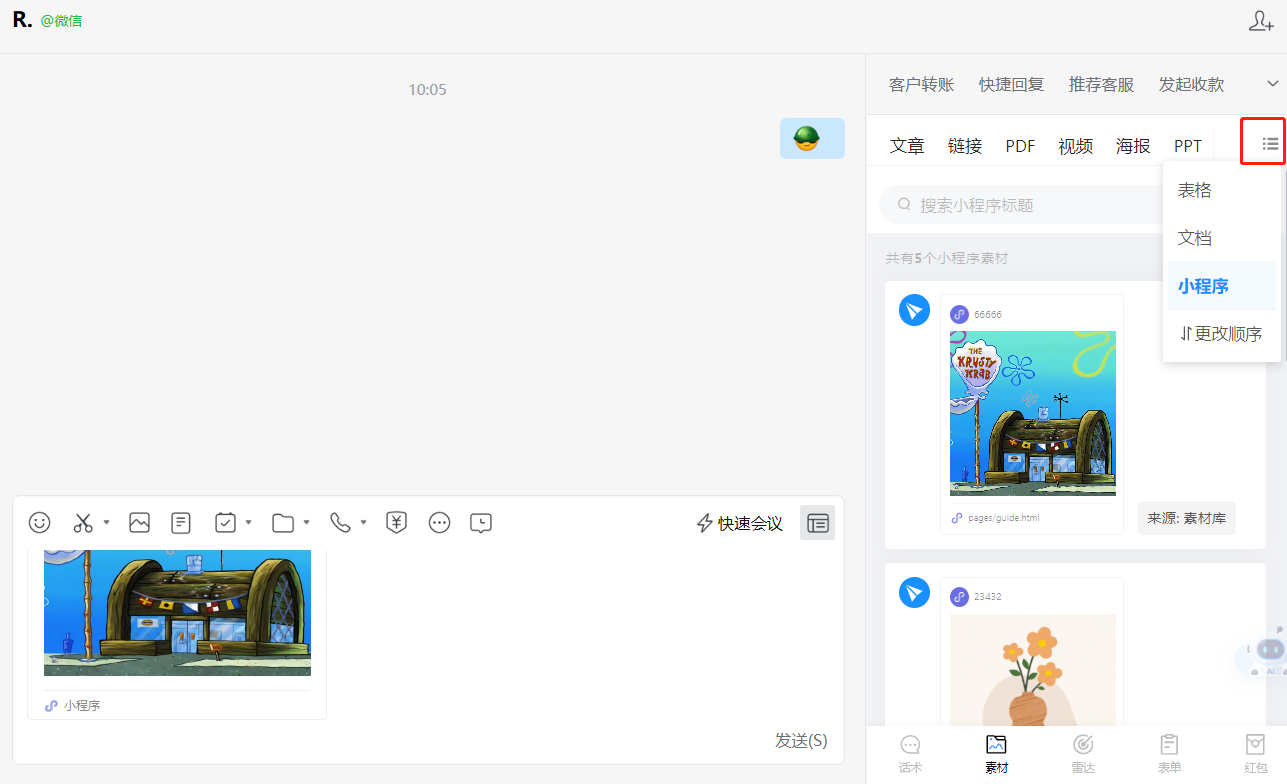
Task: Choose 文档 from dropdown menu
Action: coord(1221,238)
